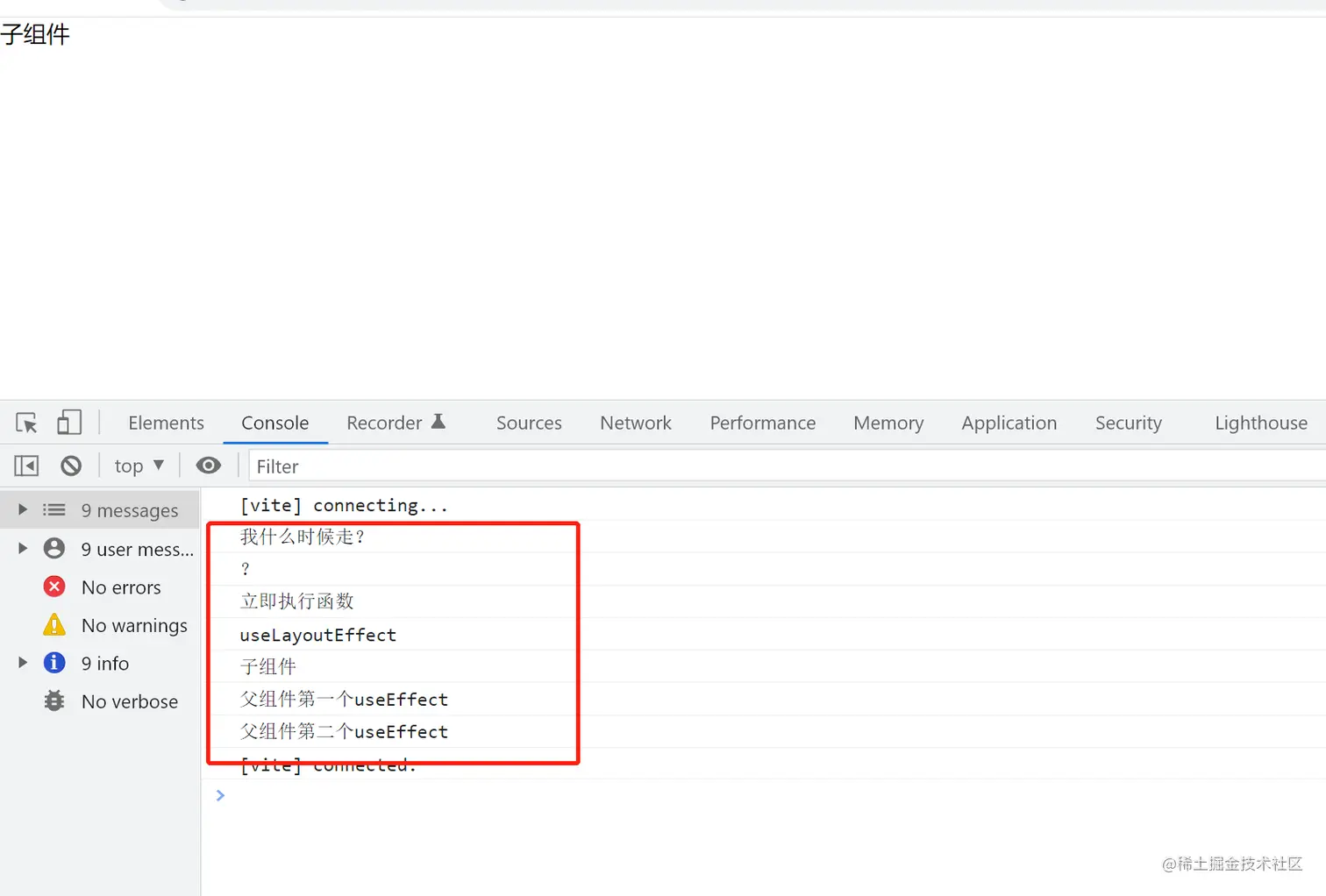Open the Performance tab
Image resolution: width=1326 pixels, height=896 pixels.
click(763, 423)
